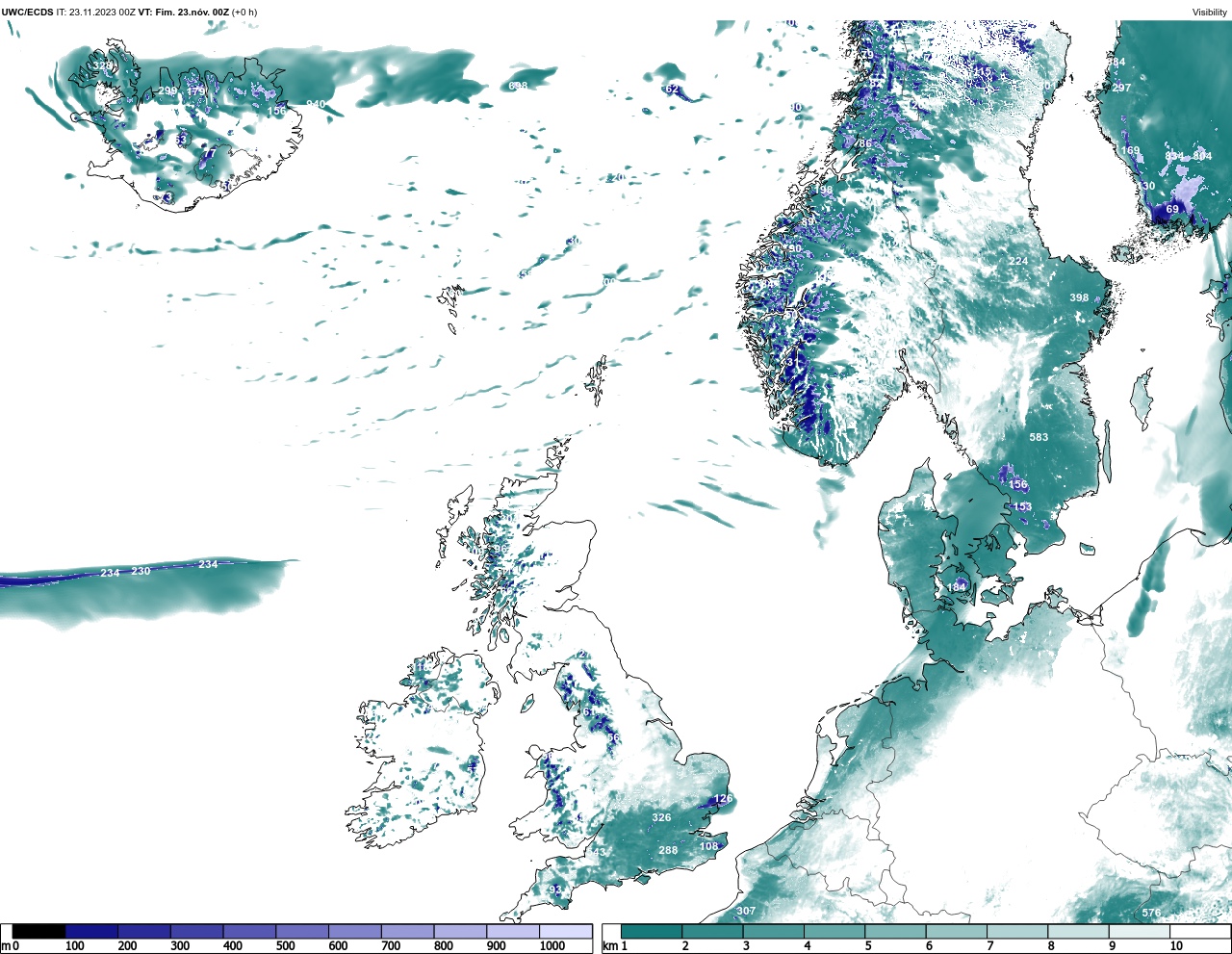Click the 108 value over Kent
This screenshot has width=1232, height=954.
pyautogui.click(x=708, y=846)
